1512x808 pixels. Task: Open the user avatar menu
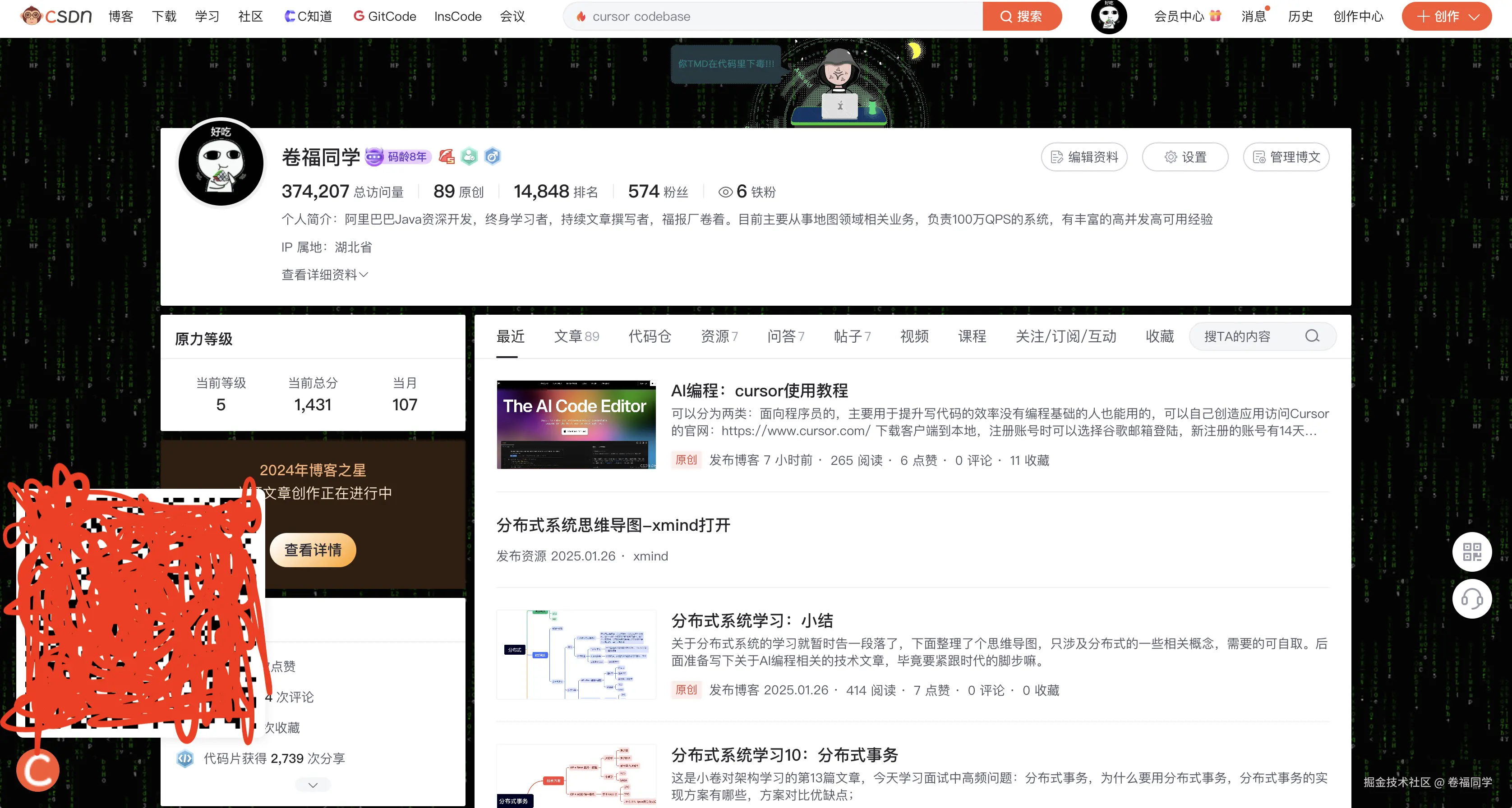coord(1109,17)
